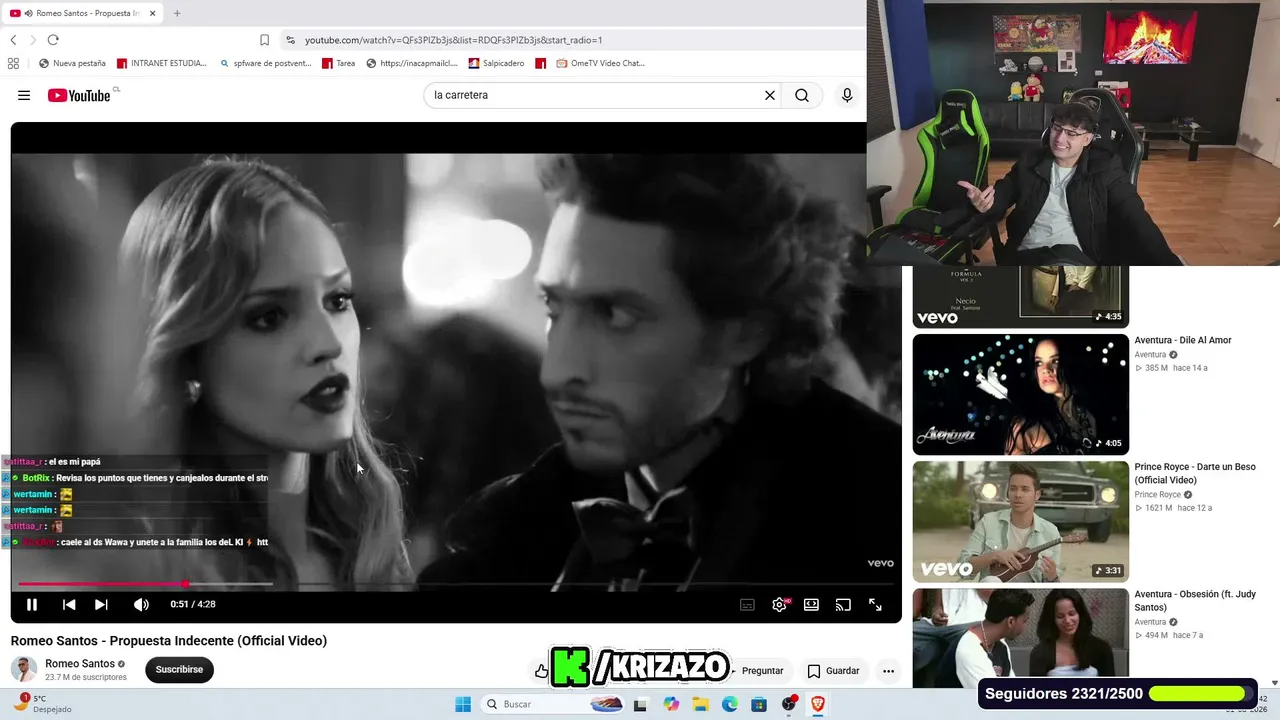Viewport: 1280px width, 720px height.
Task: Open File Explorer from the taskbar
Action: click(700, 704)
